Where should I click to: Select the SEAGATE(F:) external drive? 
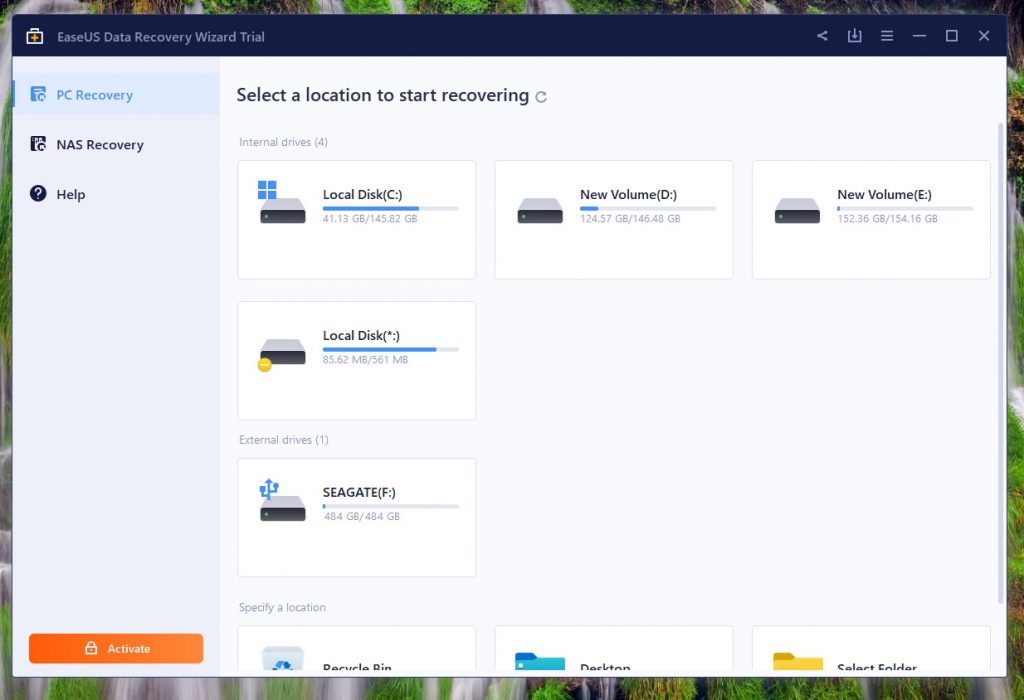coord(356,517)
